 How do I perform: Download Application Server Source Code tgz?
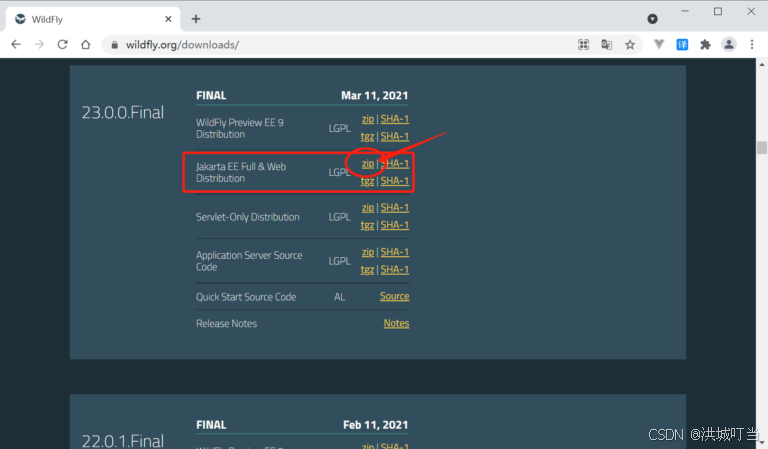[367, 270]
